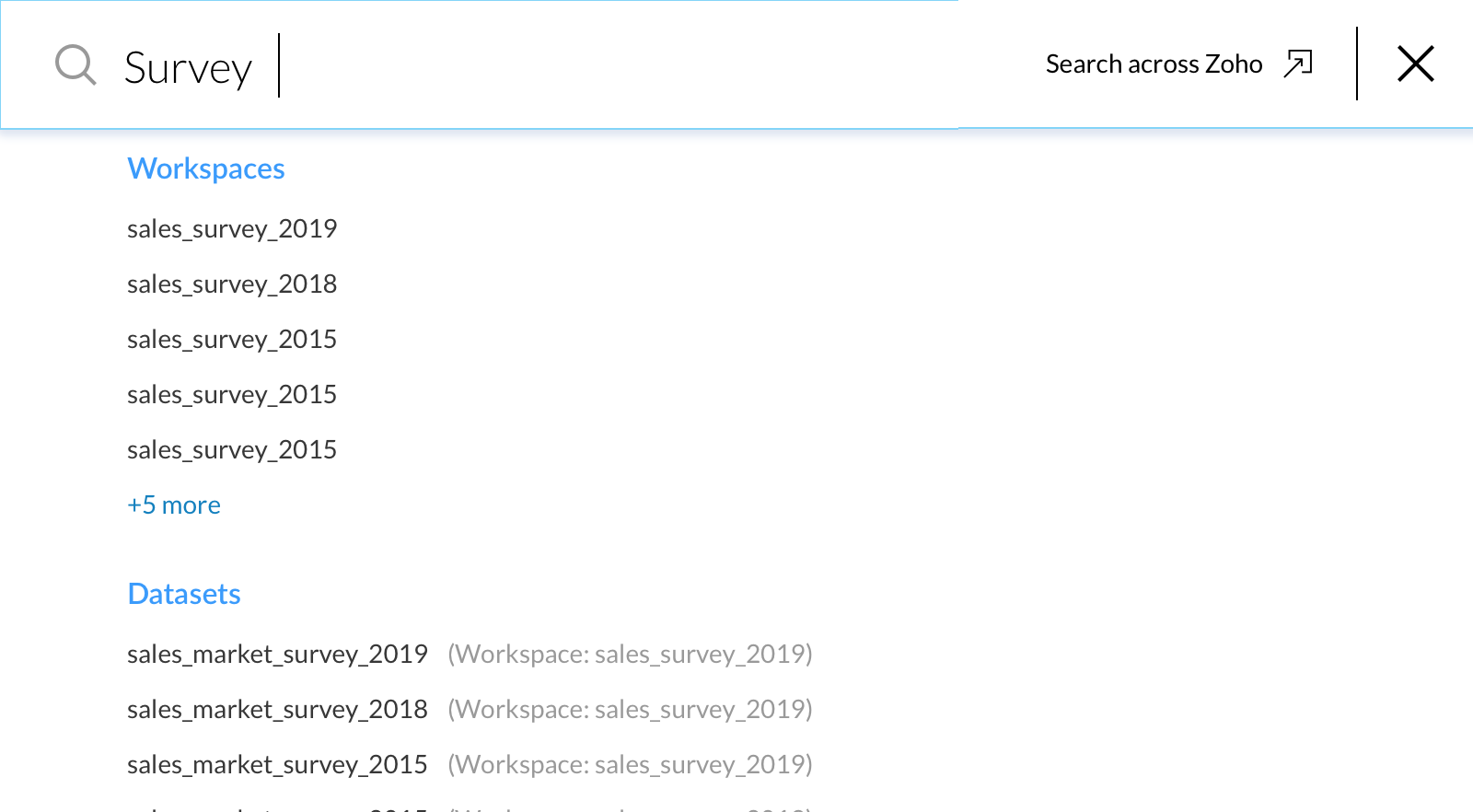
Task: Open dataset sales_market_survey_2018
Action: pos(277,709)
